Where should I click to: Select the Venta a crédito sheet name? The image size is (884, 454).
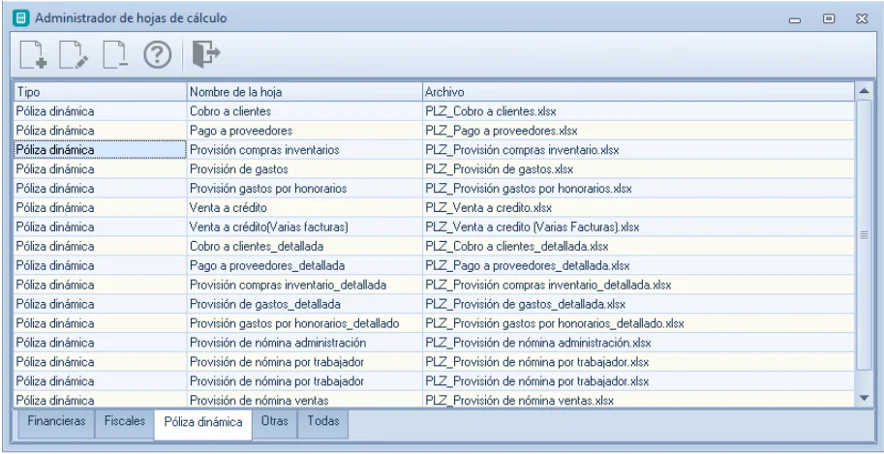tap(228, 208)
